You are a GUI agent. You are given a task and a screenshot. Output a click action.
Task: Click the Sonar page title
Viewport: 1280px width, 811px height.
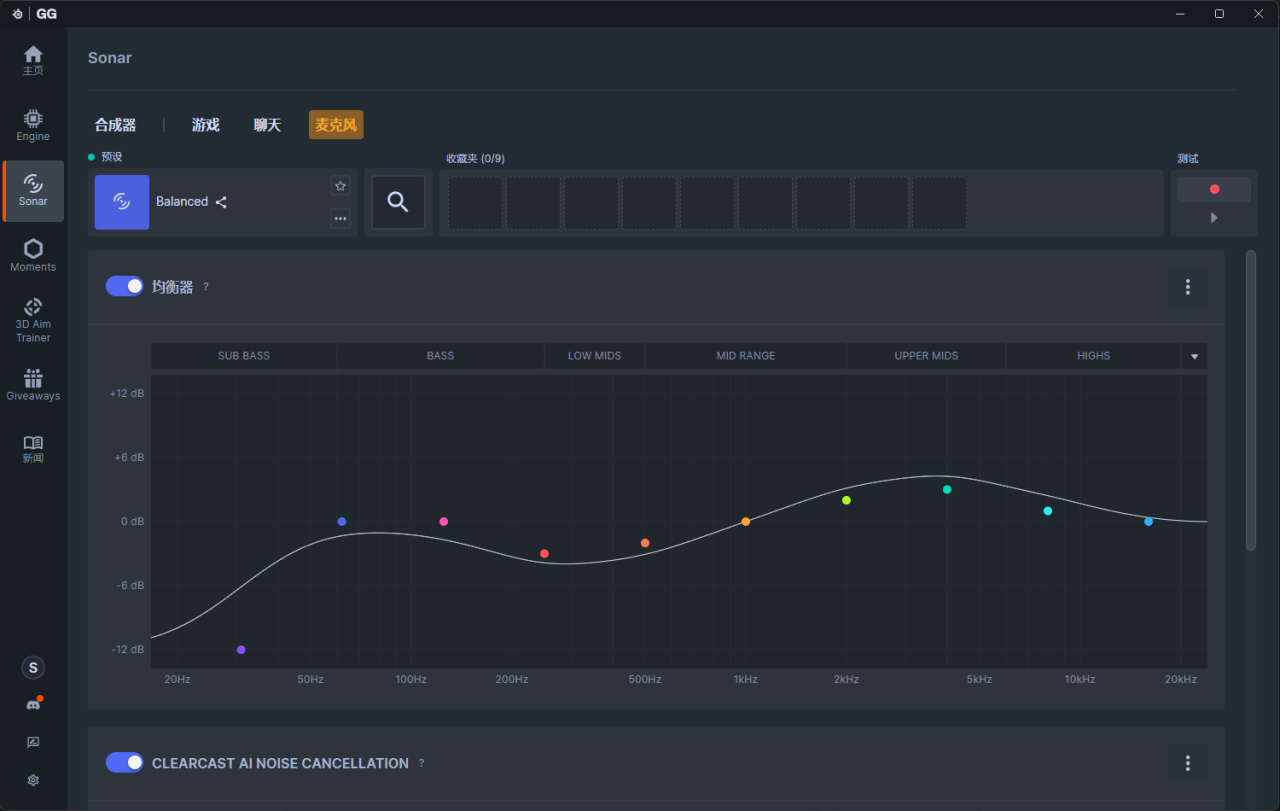coord(110,58)
